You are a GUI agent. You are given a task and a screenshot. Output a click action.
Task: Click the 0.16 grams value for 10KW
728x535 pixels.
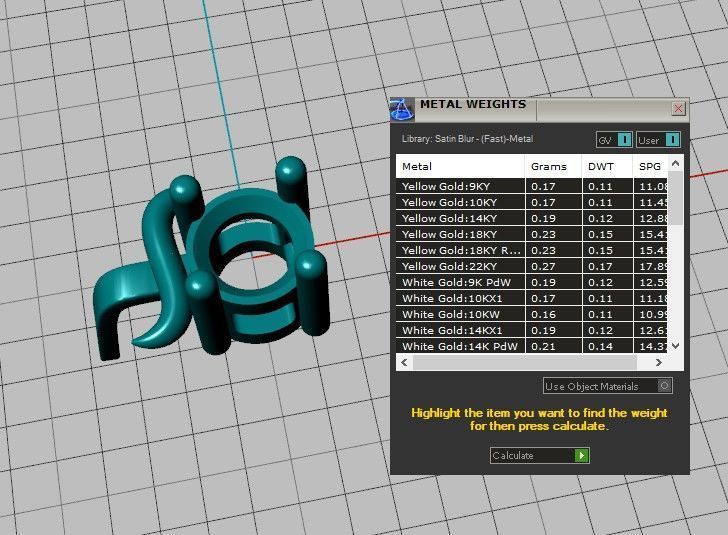coord(543,314)
